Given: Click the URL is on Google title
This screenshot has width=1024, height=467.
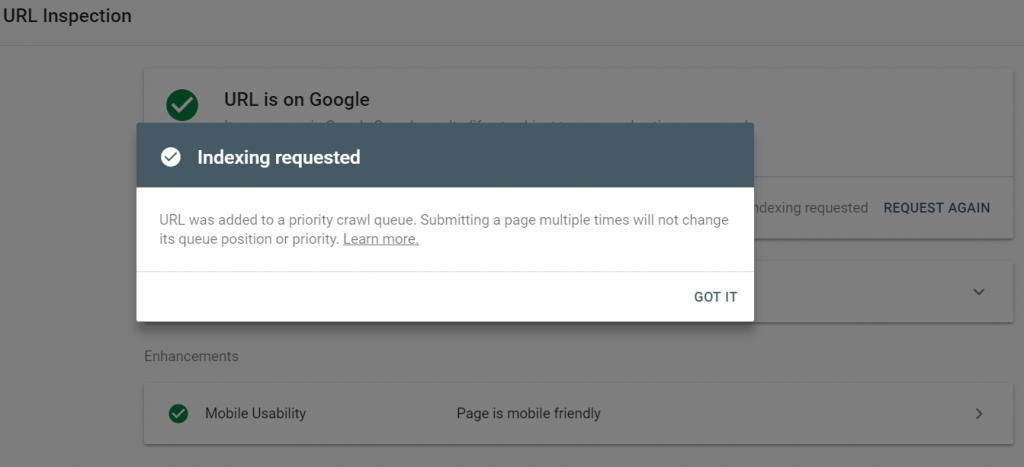Looking at the screenshot, I should (x=296, y=99).
